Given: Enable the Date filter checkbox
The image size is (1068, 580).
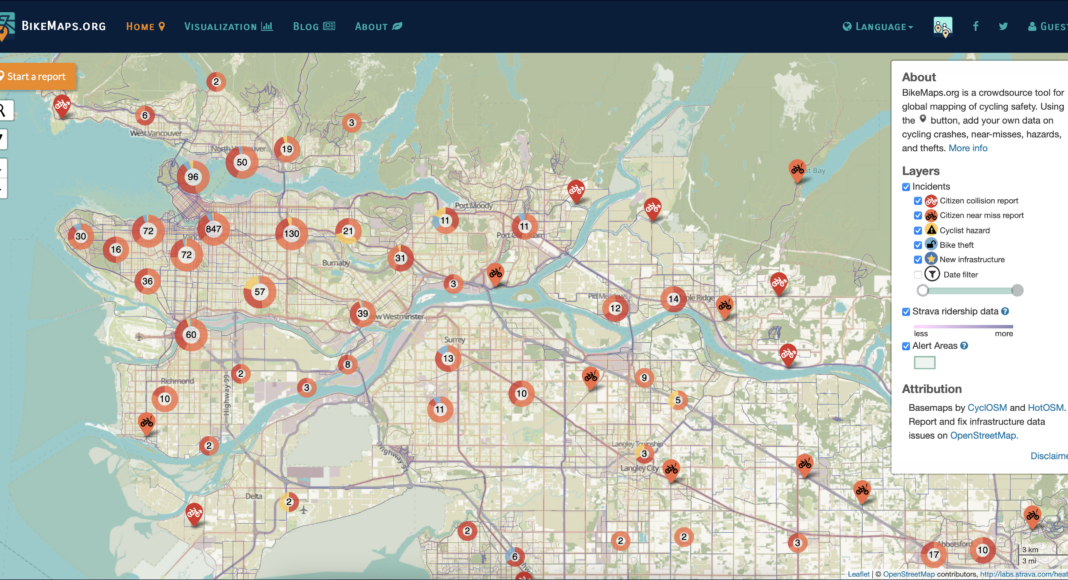Looking at the screenshot, I should (x=918, y=274).
